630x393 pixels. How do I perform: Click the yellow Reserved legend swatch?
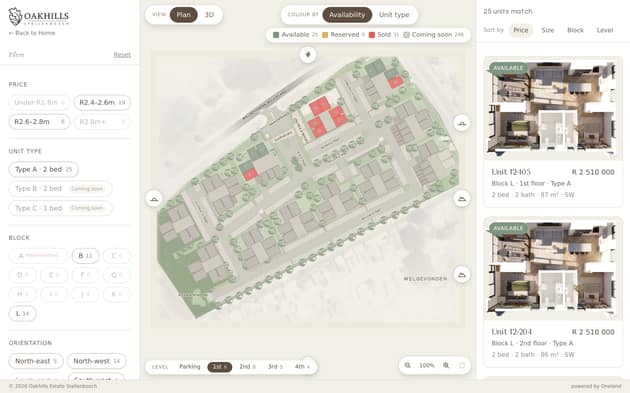tap(325, 35)
